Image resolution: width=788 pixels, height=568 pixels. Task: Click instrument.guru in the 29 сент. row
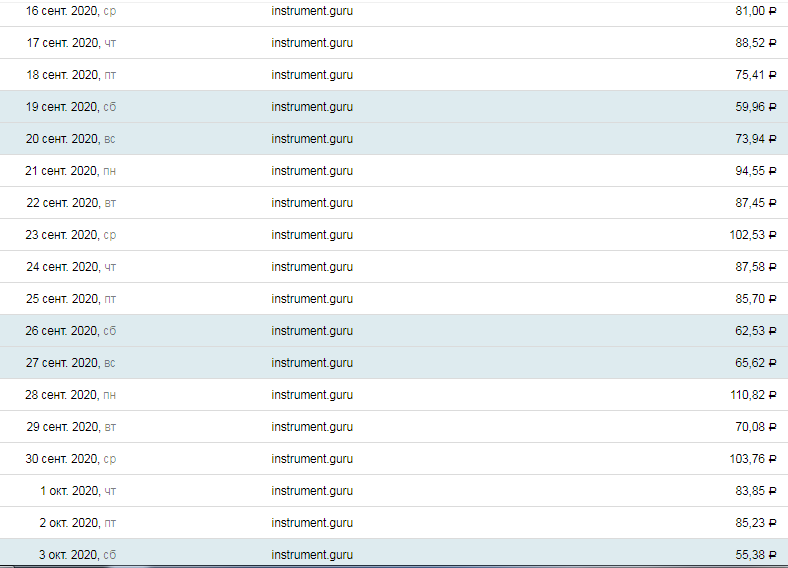click(312, 427)
